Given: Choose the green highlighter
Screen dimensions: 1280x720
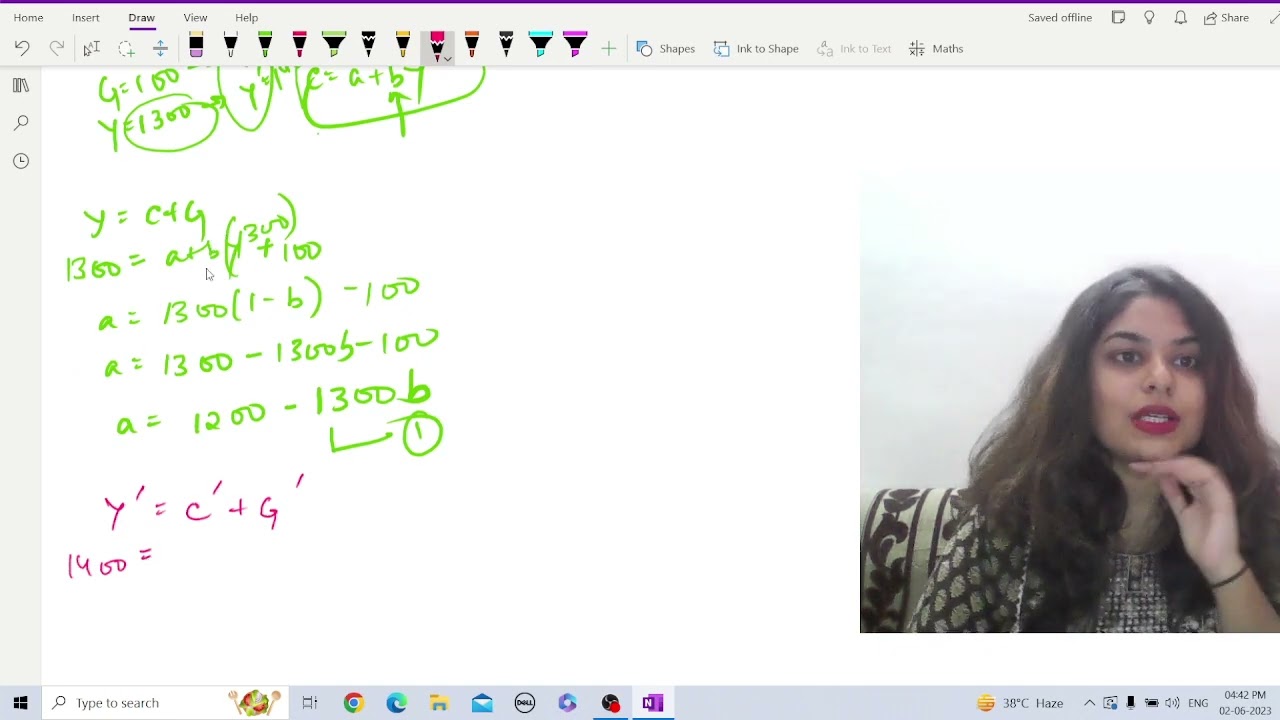Looking at the screenshot, I should pos(334,46).
